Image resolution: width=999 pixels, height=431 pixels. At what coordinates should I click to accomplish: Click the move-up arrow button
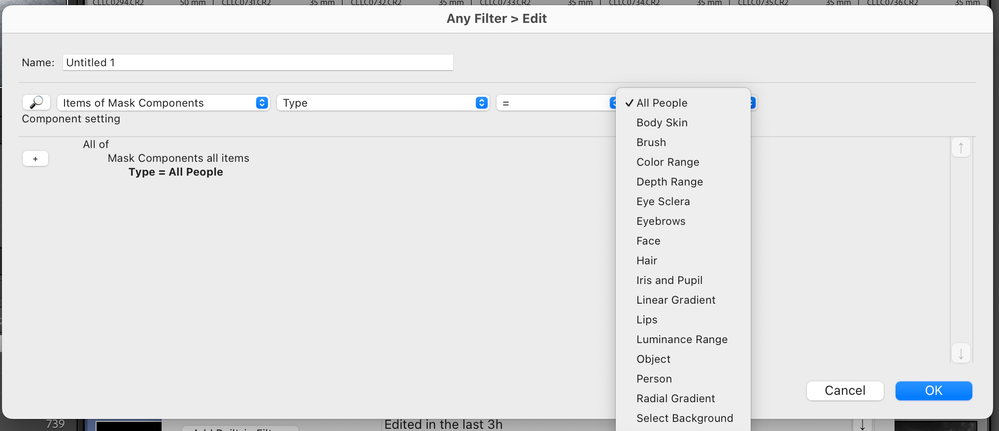961,148
